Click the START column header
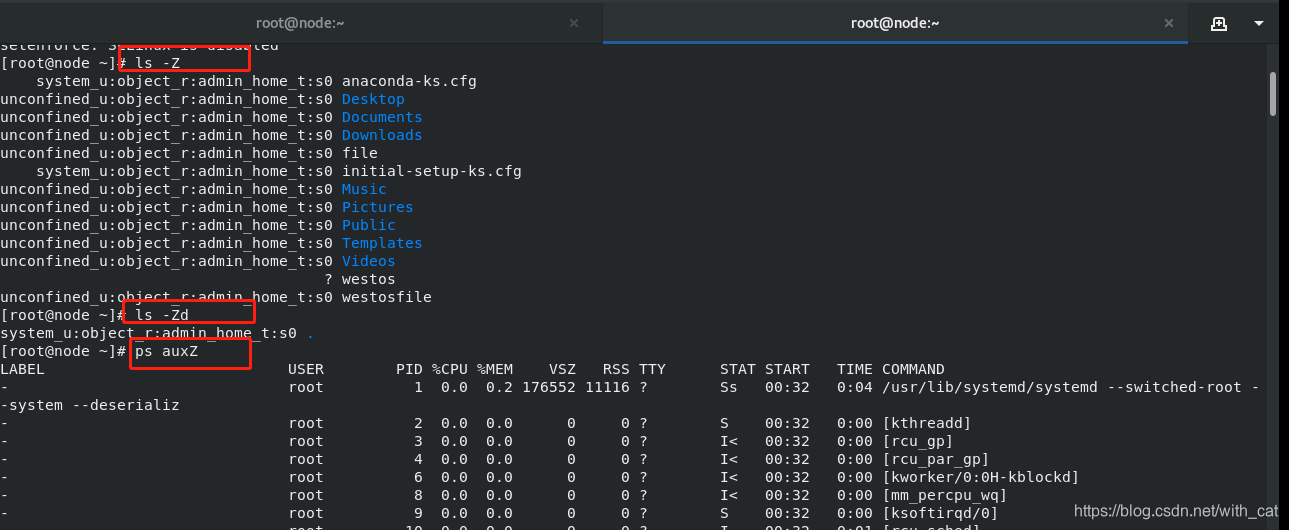Image resolution: width=1289 pixels, height=530 pixels. [787, 369]
